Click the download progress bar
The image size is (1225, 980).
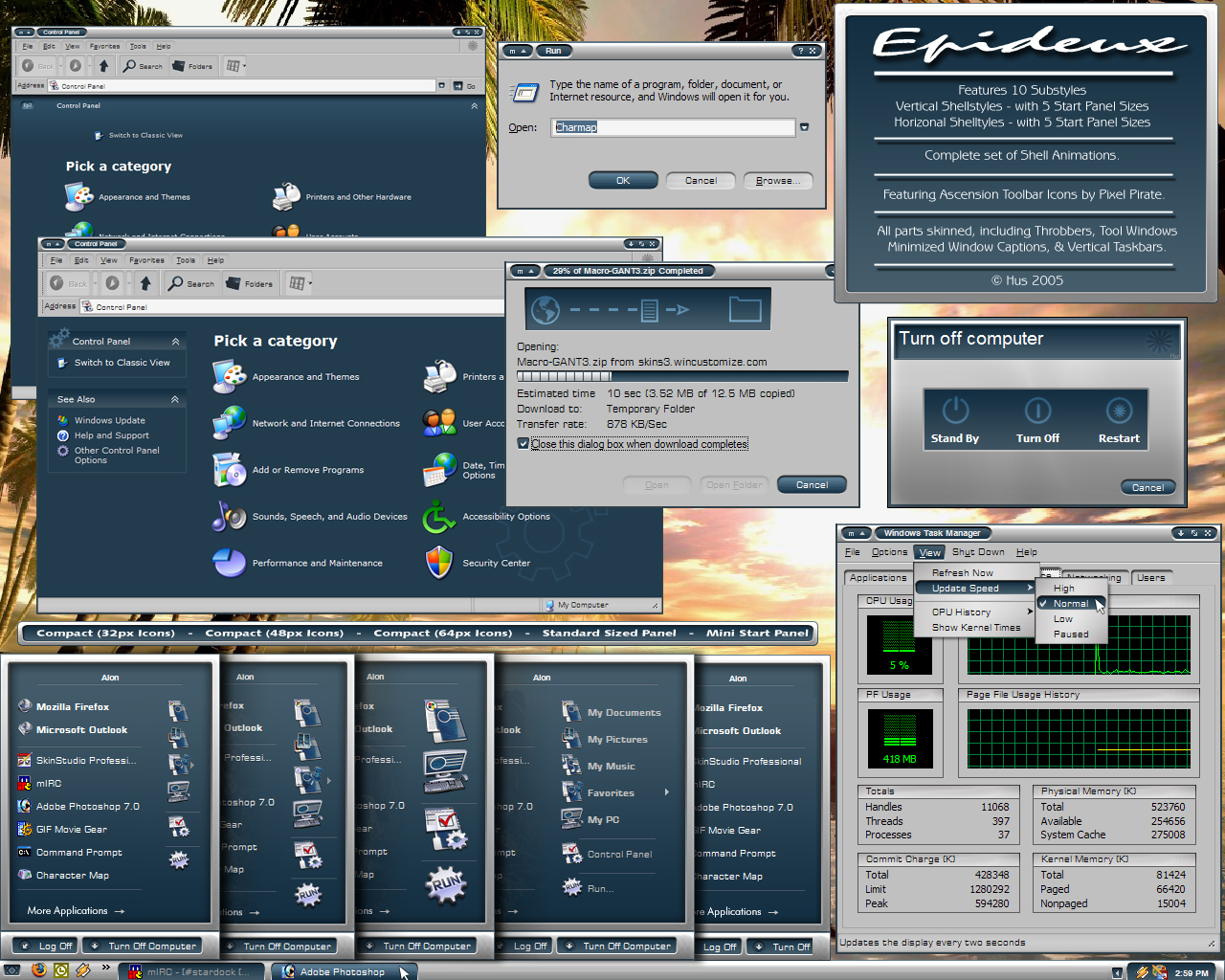(x=682, y=376)
